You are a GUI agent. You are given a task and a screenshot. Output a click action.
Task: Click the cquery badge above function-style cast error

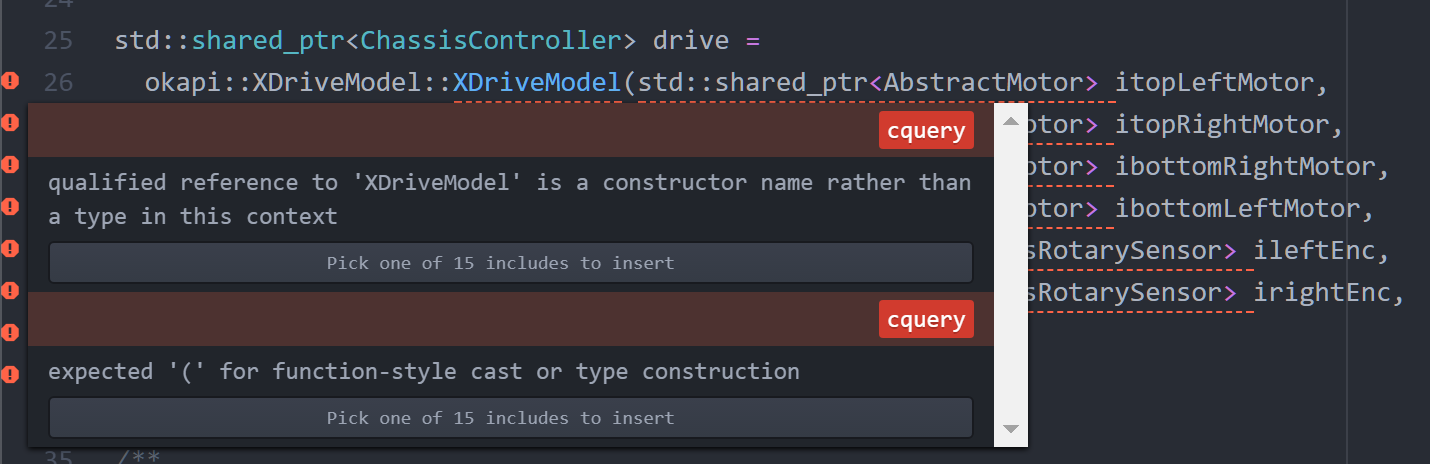click(x=926, y=319)
